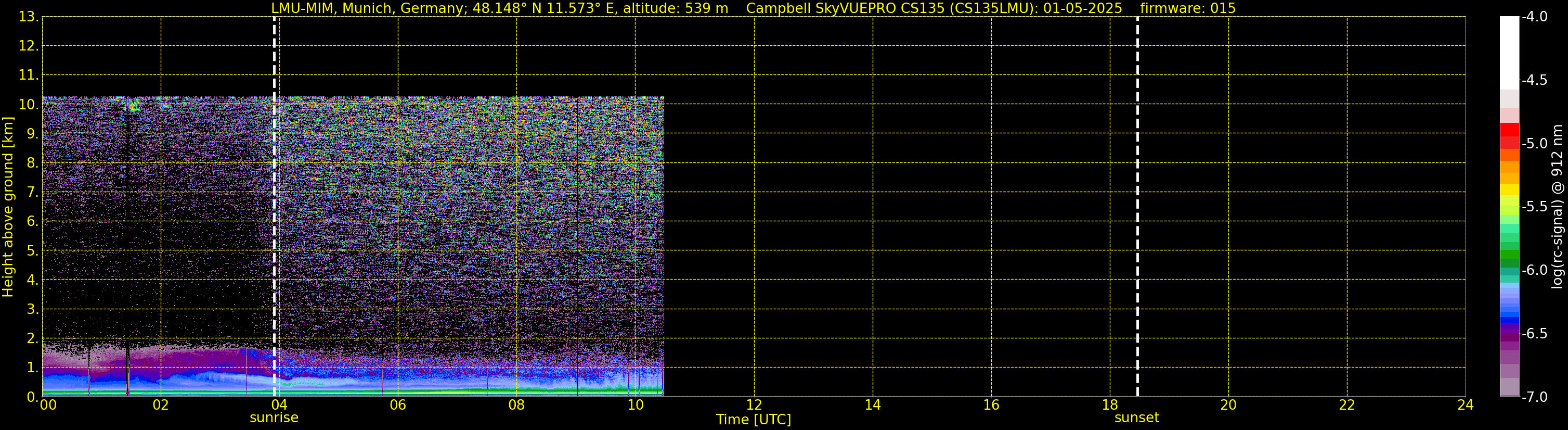Click the '7.' height axis tick
Viewport: 1568px width, 430px height.
click(x=32, y=192)
